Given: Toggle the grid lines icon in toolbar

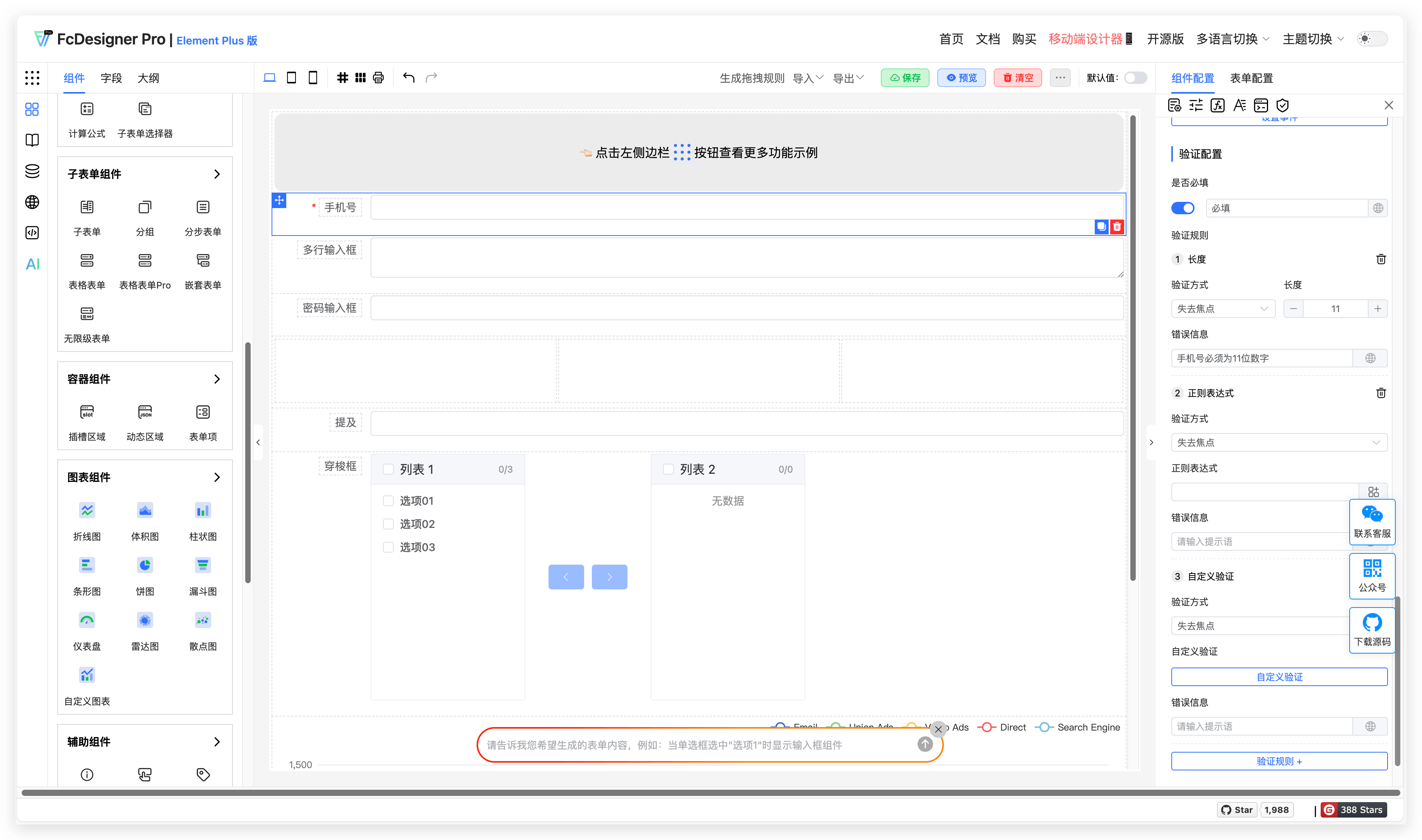Looking at the screenshot, I should click(x=343, y=78).
